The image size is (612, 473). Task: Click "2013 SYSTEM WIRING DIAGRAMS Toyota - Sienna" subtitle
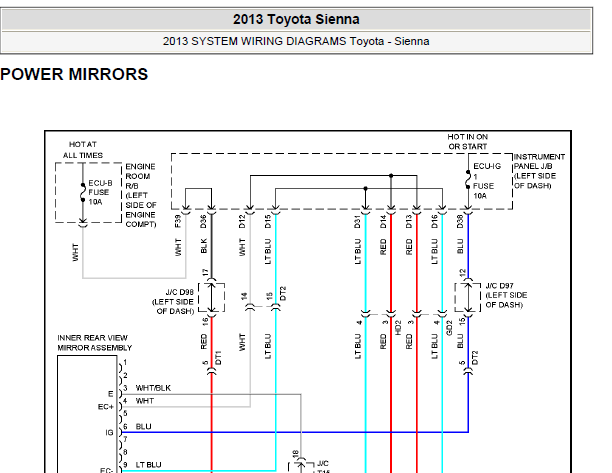pos(296,41)
